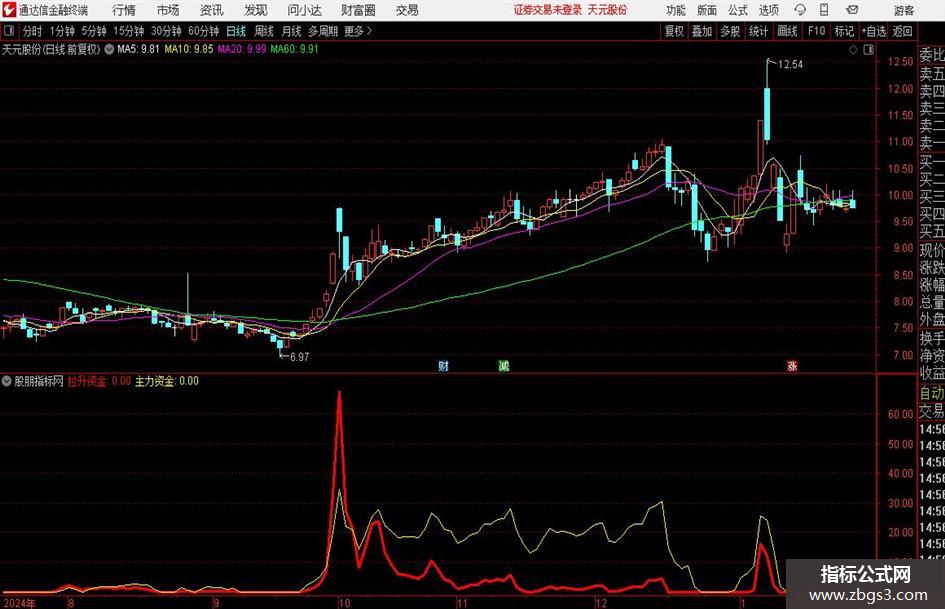This screenshot has width=945, height=609.
Task: Switch to 15分钟 period tab
Action: coord(128,31)
